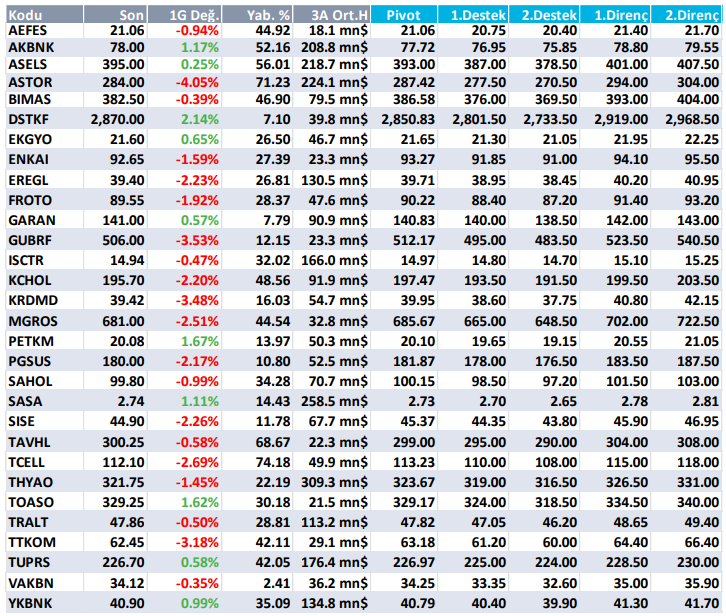Select the AEFES ticker cell
This screenshot has height=616, width=726.
(x=44, y=31)
